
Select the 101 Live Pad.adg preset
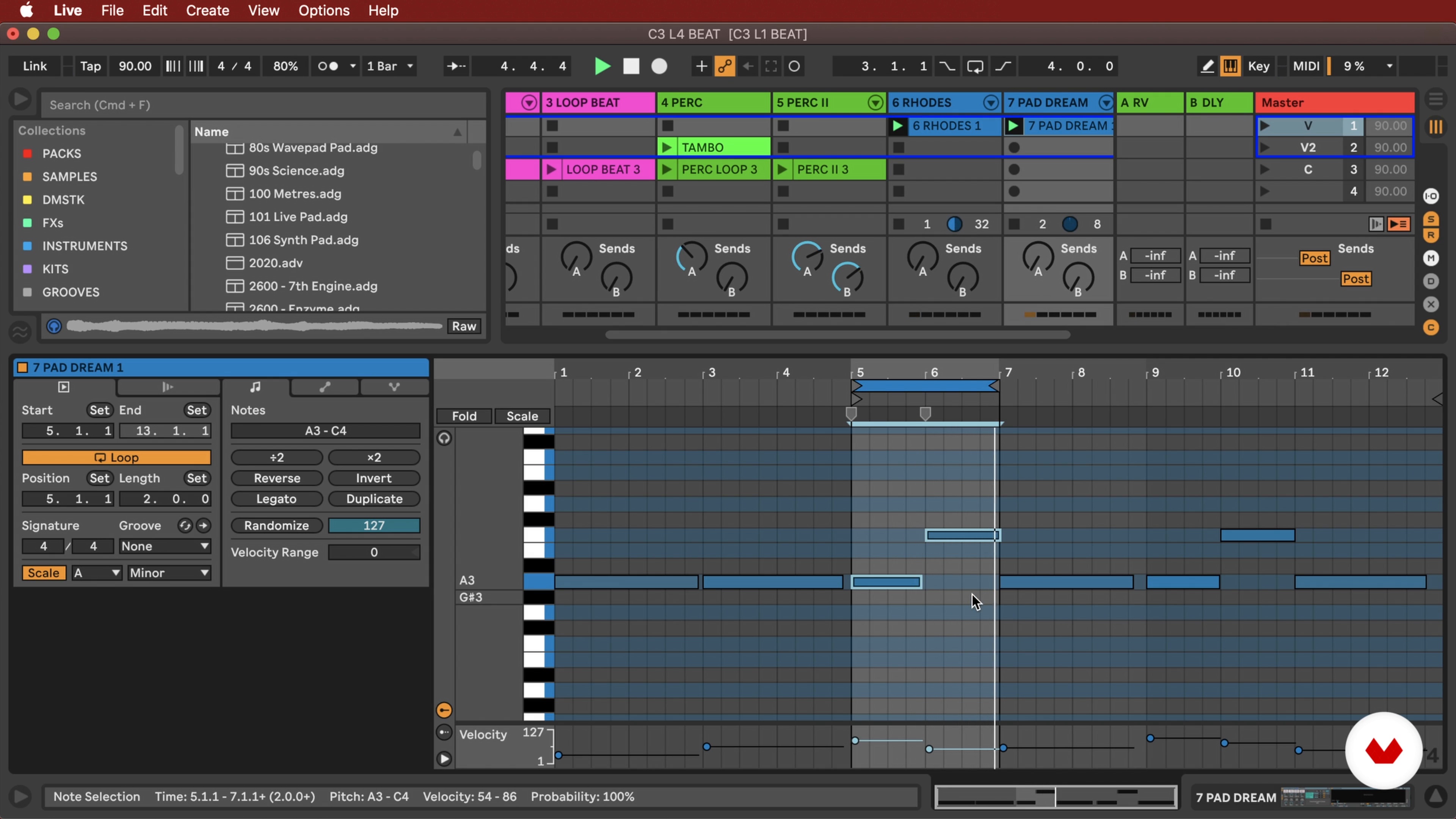[x=298, y=217]
